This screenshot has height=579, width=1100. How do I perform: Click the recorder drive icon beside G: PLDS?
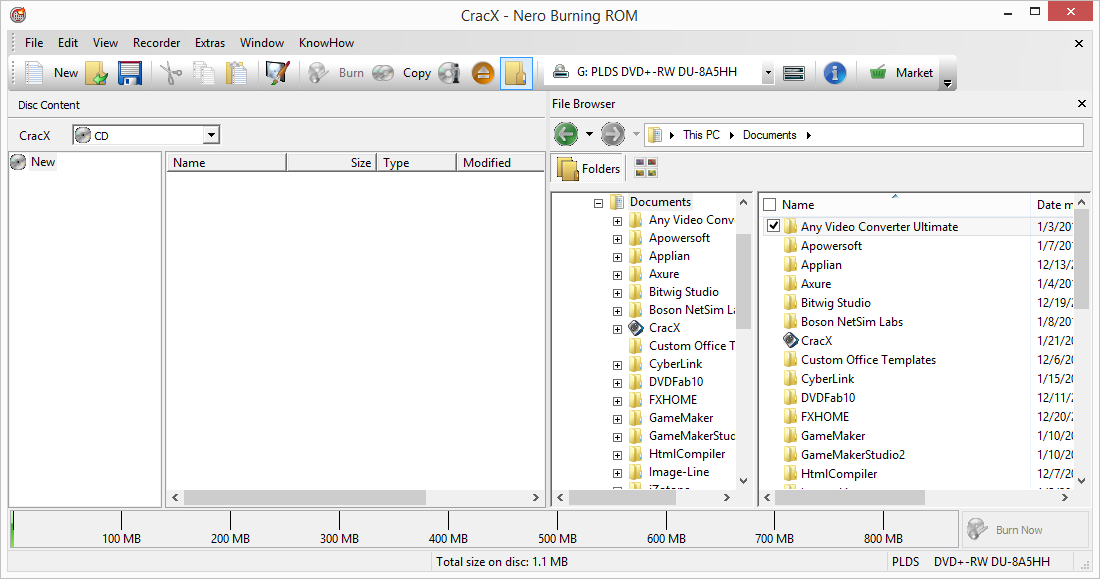pyautogui.click(x=561, y=72)
